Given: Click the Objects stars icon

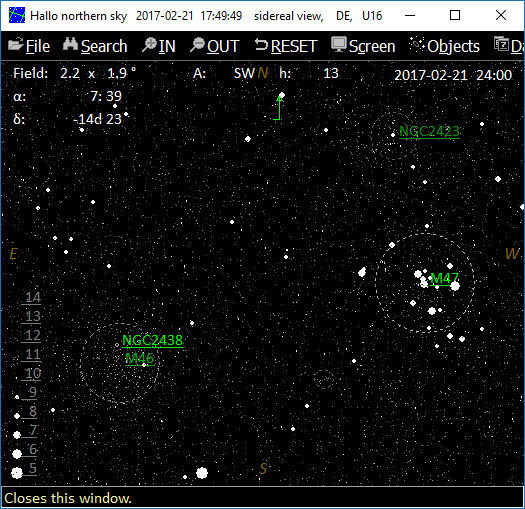Looking at the screenshot, I should tap(417, 44).
